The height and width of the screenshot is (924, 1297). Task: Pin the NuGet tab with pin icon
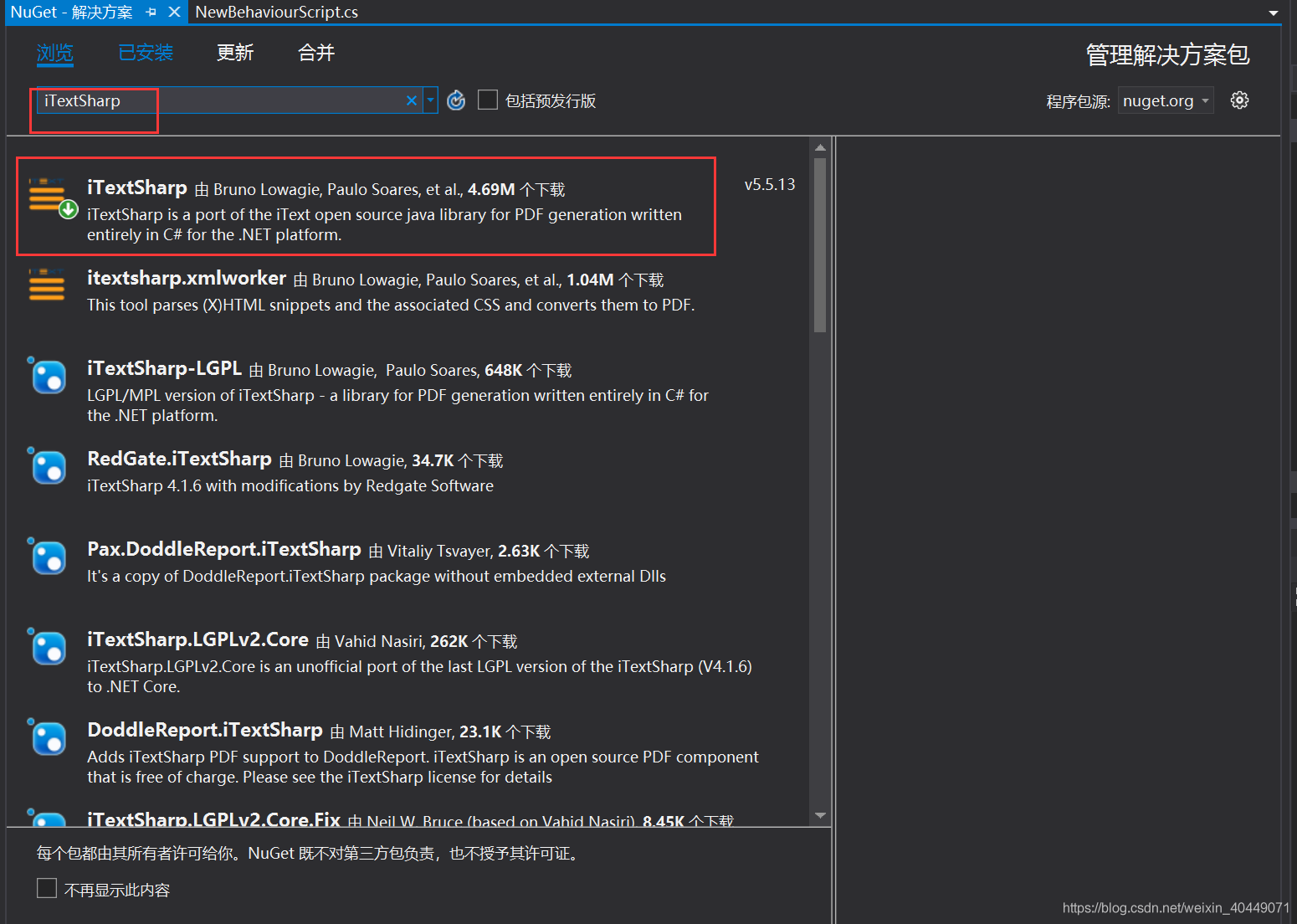coord(151,13)
